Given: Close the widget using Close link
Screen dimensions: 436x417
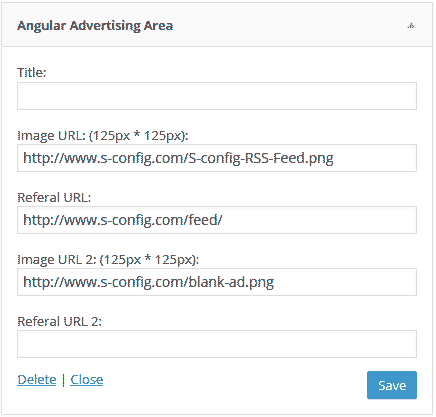Looking at the screenshot, I should 87,380.
